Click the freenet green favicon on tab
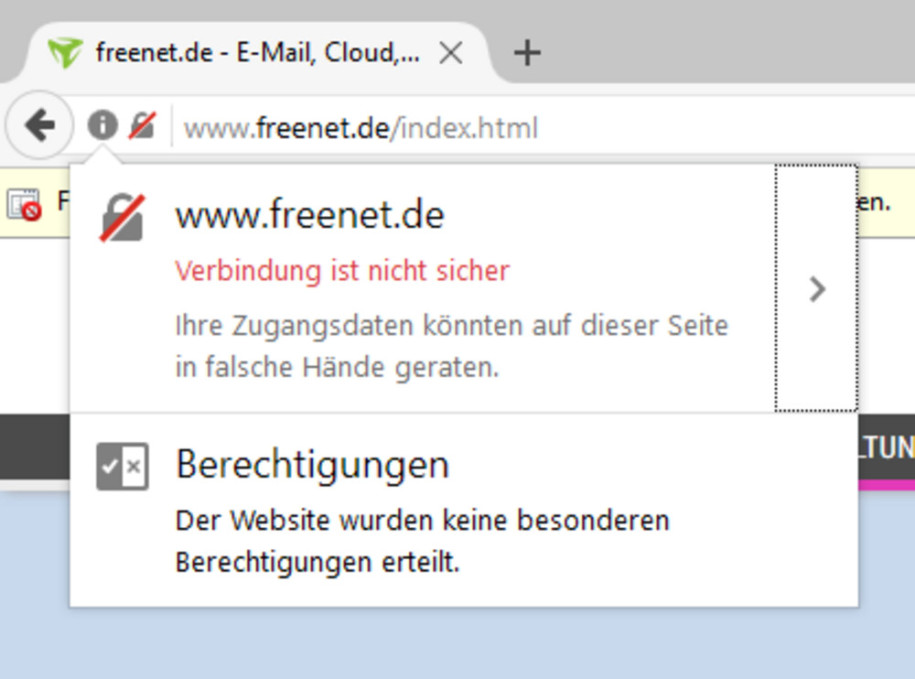Viewport: 915px width, 679px height. (x=64, y=52)
